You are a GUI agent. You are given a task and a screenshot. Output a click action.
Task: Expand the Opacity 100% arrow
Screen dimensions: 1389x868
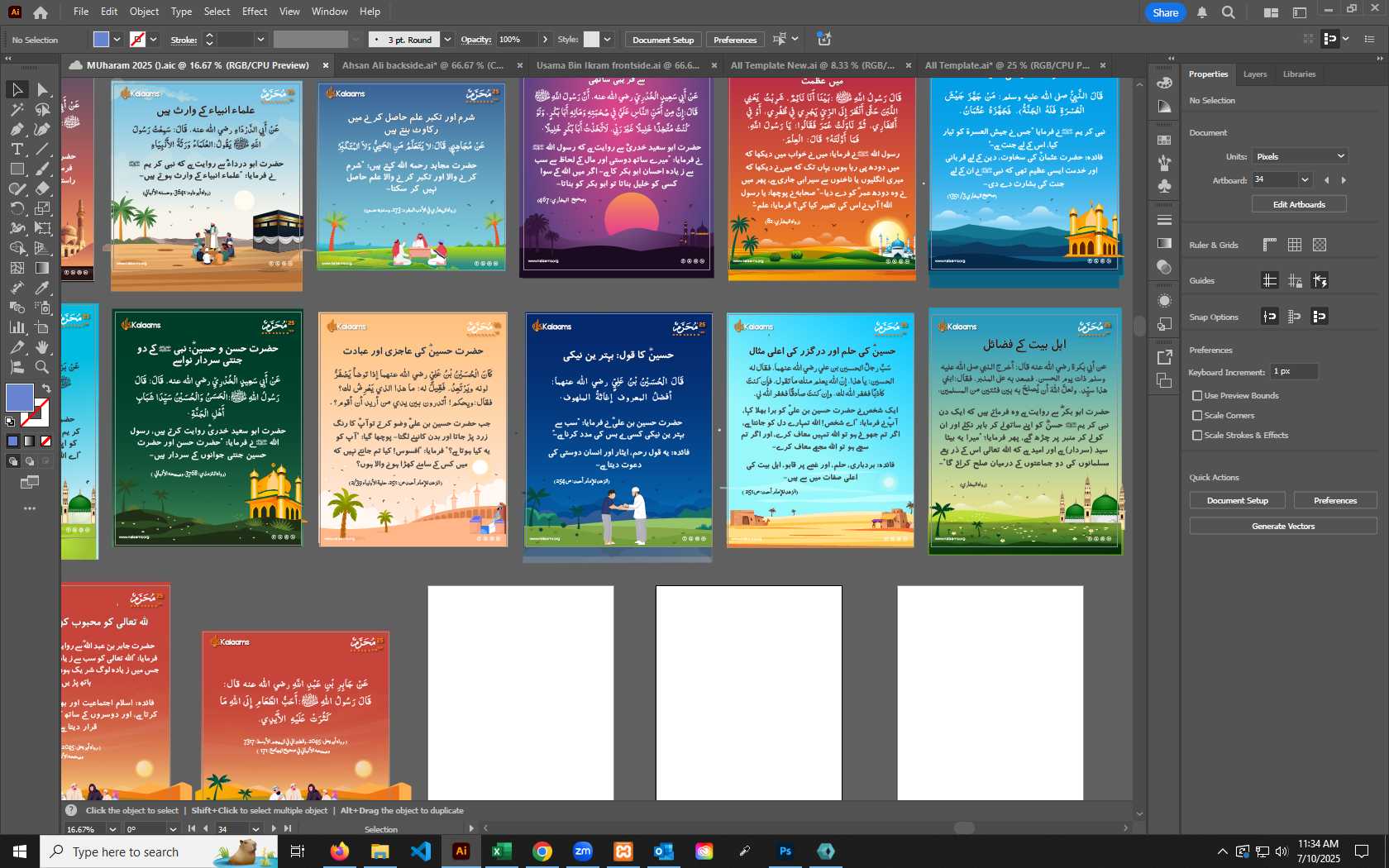pyautogui.click(x=545, y=40)
